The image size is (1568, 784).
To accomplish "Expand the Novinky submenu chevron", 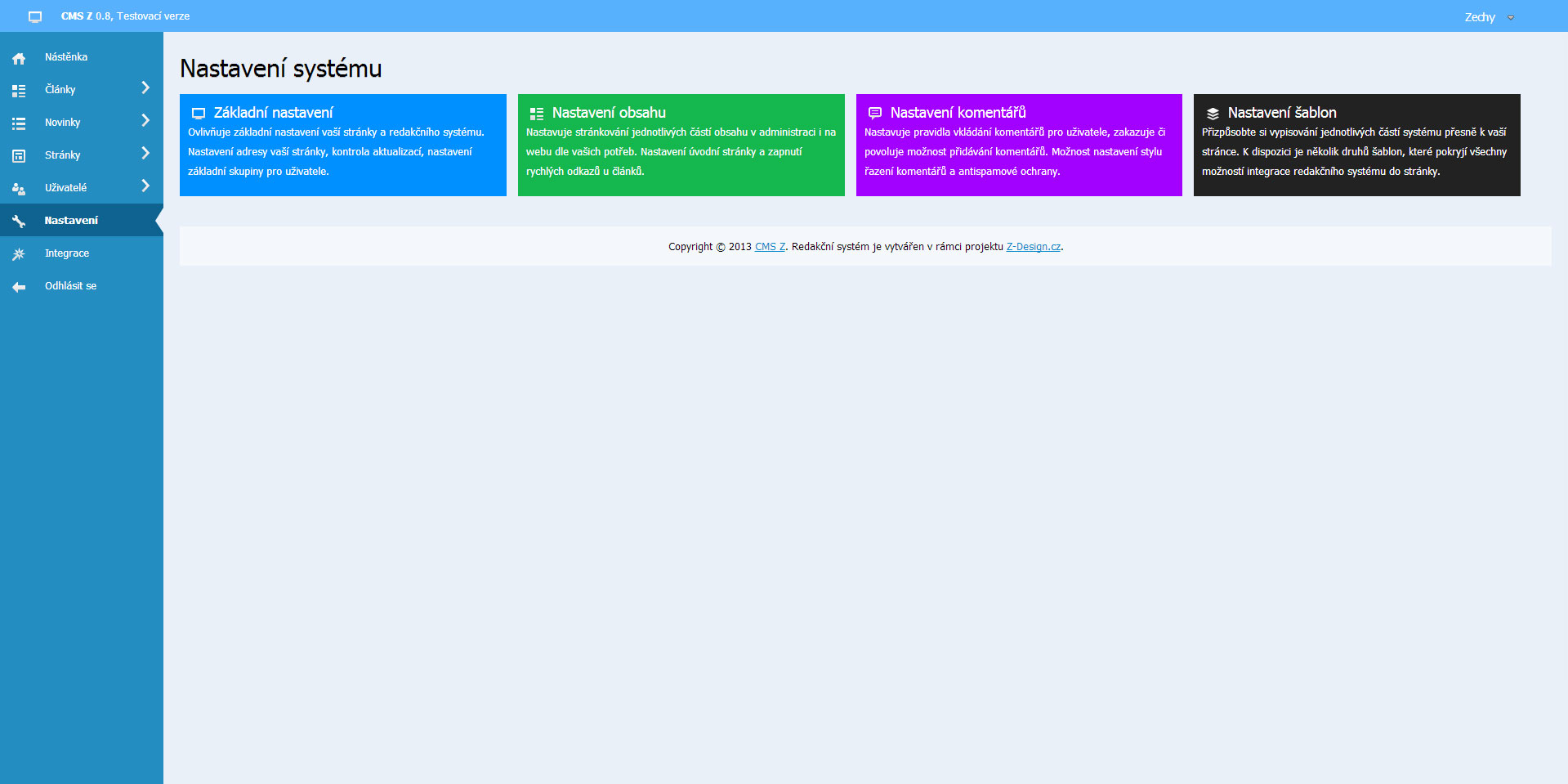I will pyautogui.click(x=145, y=120).
